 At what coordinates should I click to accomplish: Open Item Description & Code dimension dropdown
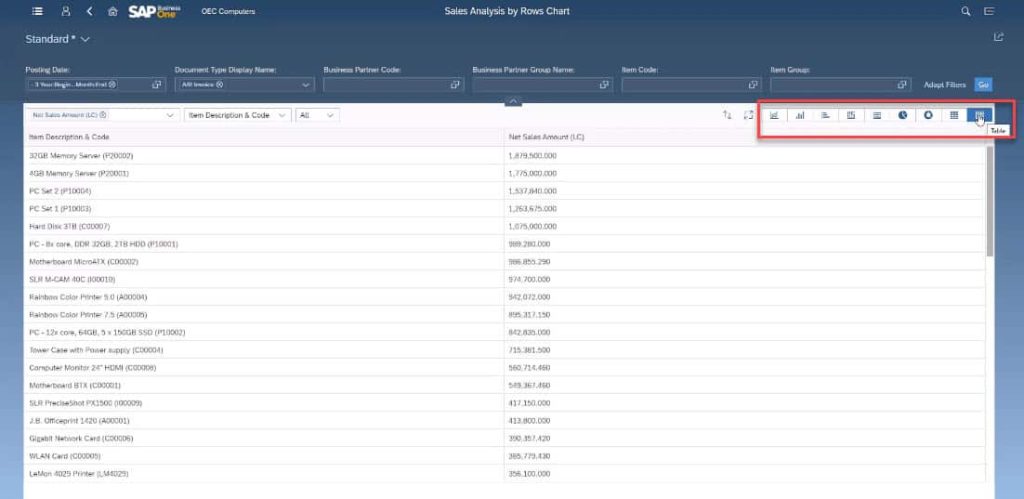click(282, 115)
